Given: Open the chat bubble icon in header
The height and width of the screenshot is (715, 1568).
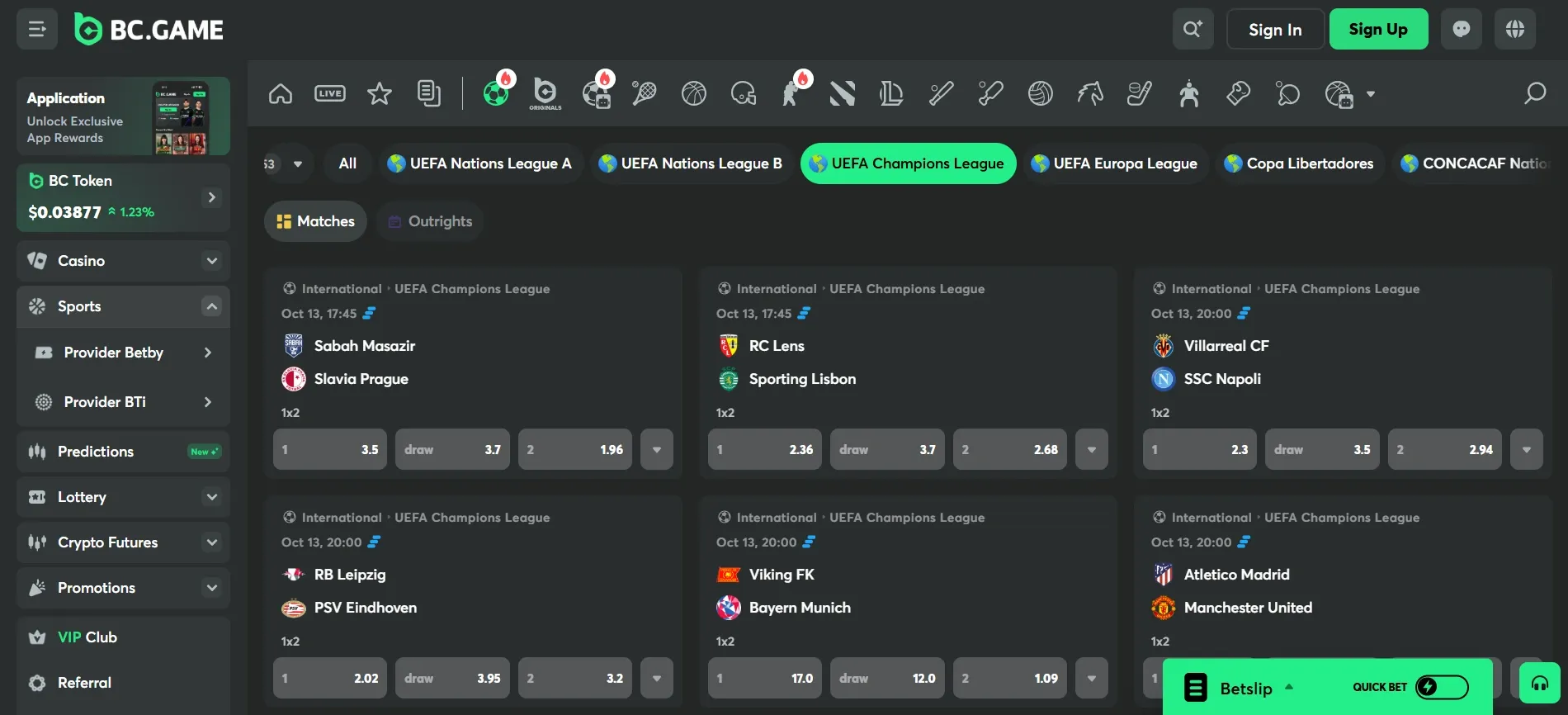Looking at the screenshot, I should pyautogui.click(x=1462, y=29).
